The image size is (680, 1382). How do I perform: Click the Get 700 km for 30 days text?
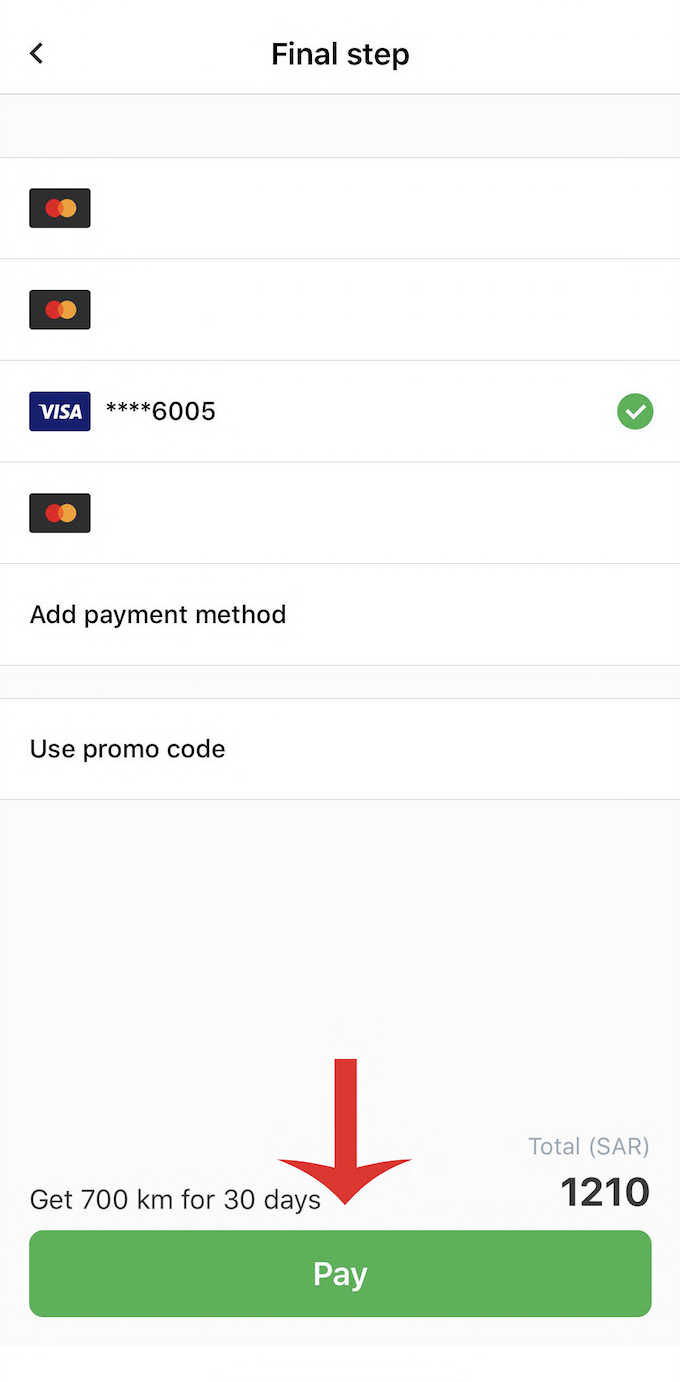pyautogui.click(x=175, y=1199)
